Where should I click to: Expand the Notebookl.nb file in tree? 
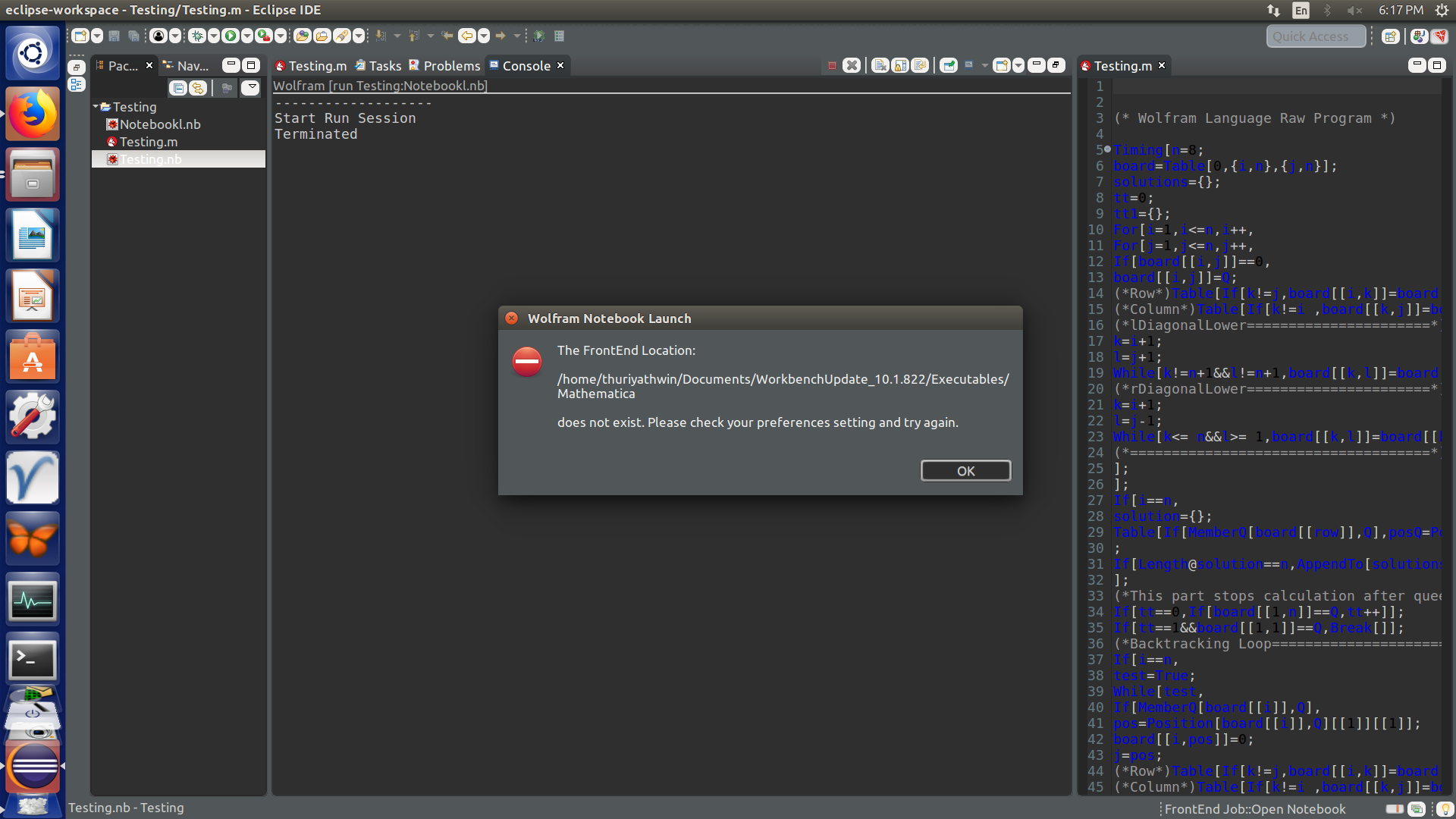pyautogui.click(x=100, y=123)
